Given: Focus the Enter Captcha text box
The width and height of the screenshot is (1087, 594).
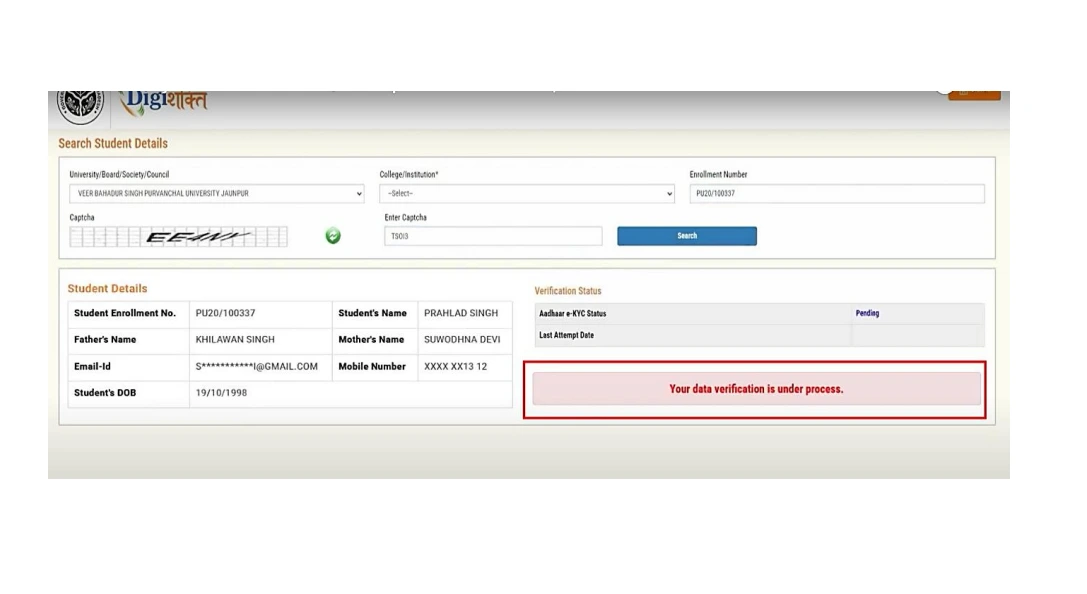Looking at the screenshot, I should tap(493, 236).
